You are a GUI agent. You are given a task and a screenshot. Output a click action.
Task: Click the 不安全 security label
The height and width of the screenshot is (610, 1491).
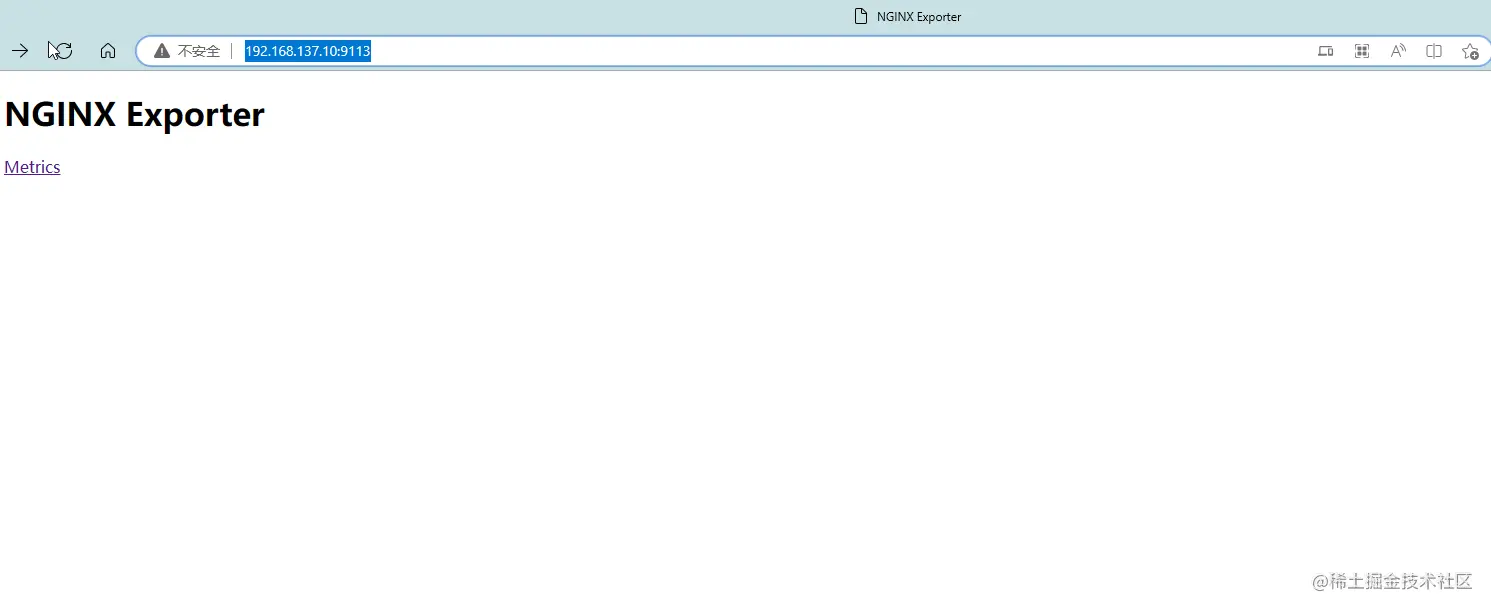point(199,51)
